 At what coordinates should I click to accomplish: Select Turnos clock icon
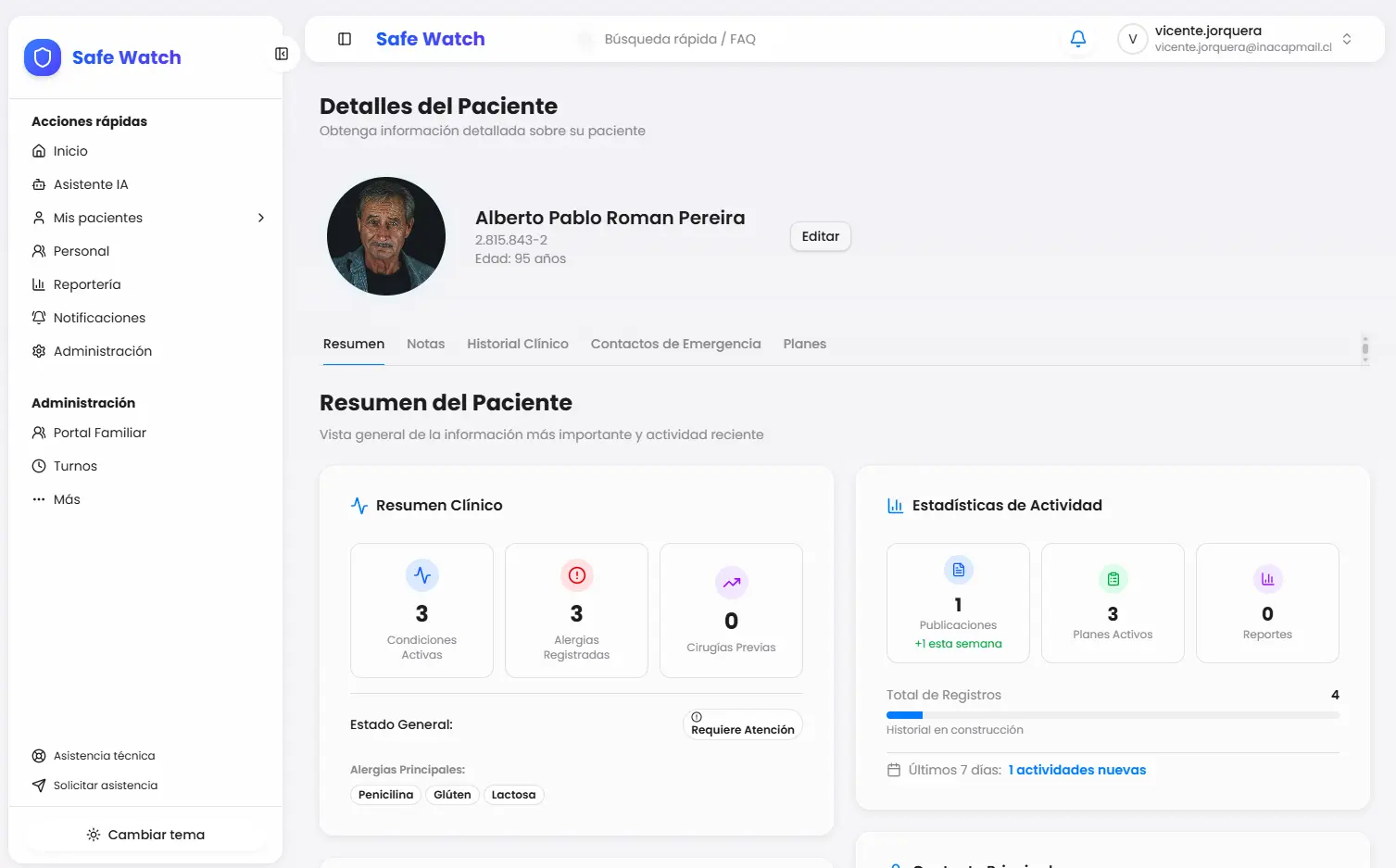point(39,465)
